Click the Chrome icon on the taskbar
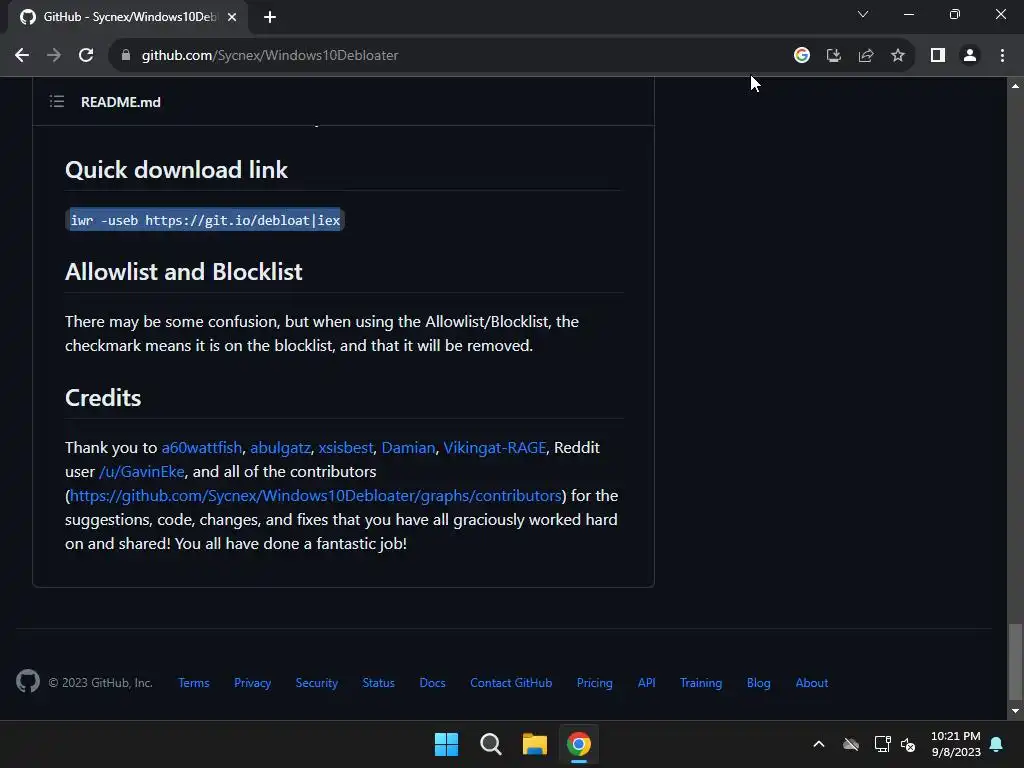This screenshot has width=1024, height=768. (x=579, y=744)
